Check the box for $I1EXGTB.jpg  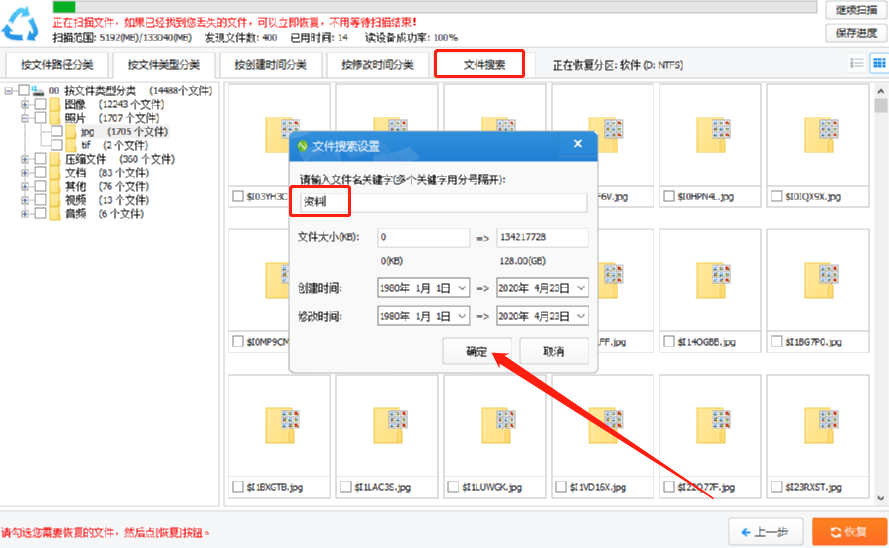[x=238, y=487]
